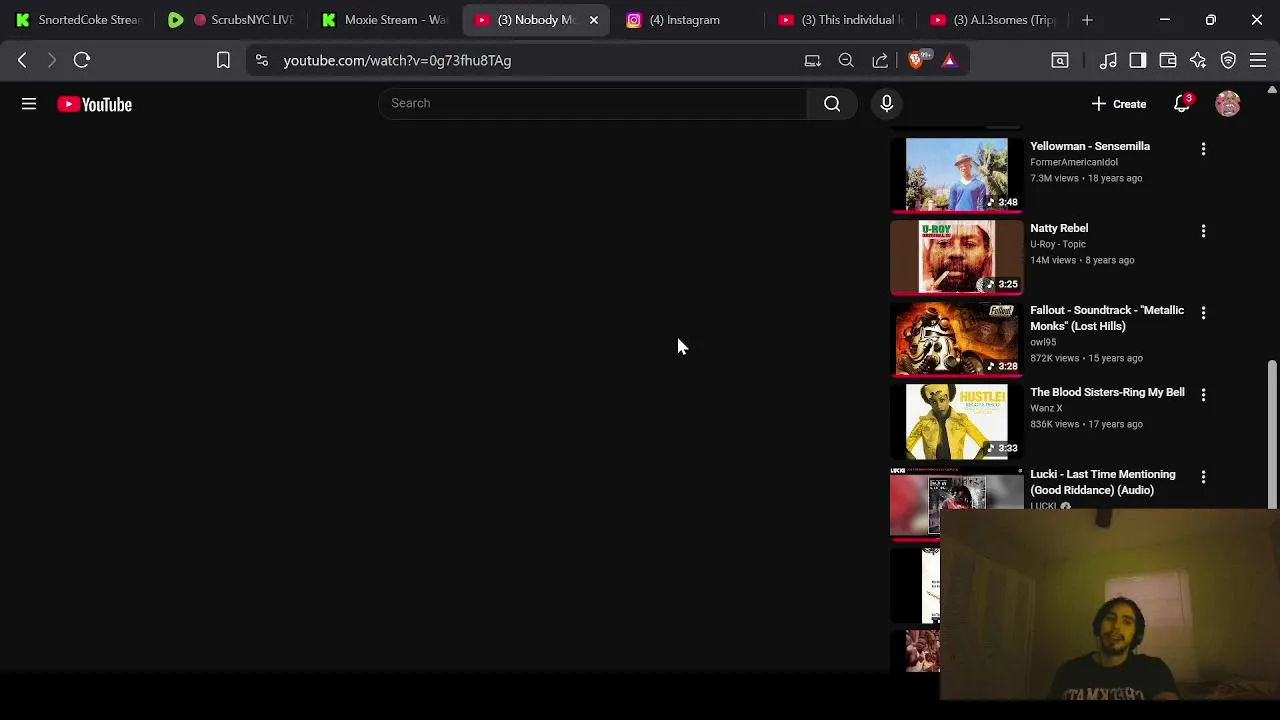This screenshot has height=720, width=1280.
Task: Click Yellowman Sensemilla thumbnail
Action: (957, 174)
